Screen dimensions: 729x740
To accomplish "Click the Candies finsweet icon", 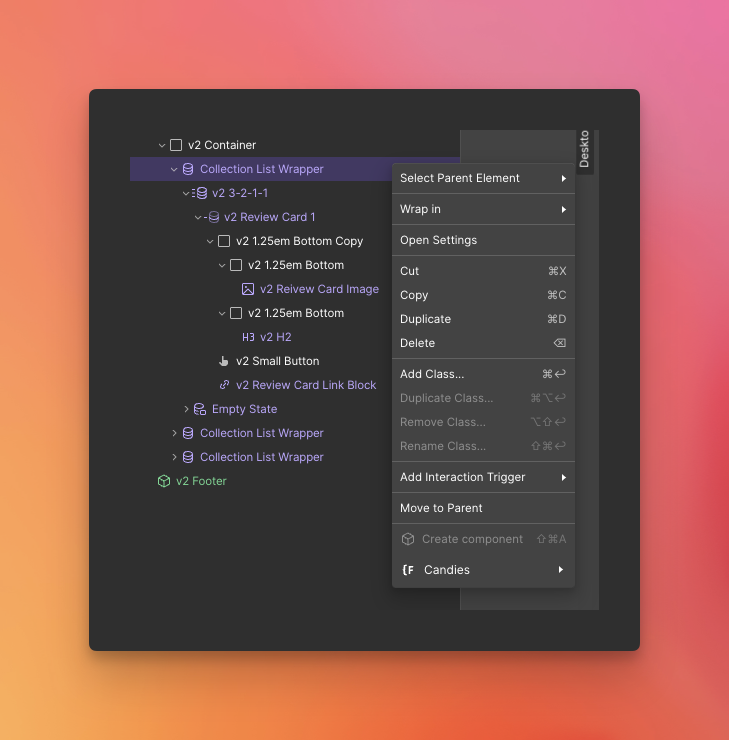I will pos(408,570).
